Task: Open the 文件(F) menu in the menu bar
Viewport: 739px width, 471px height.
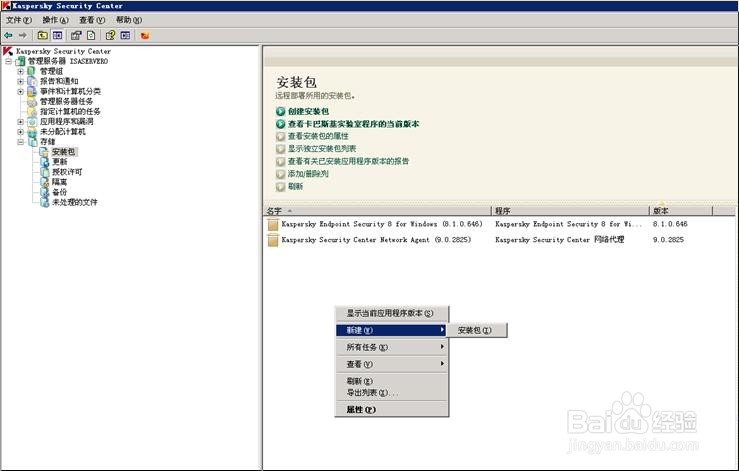Action: 19,20
